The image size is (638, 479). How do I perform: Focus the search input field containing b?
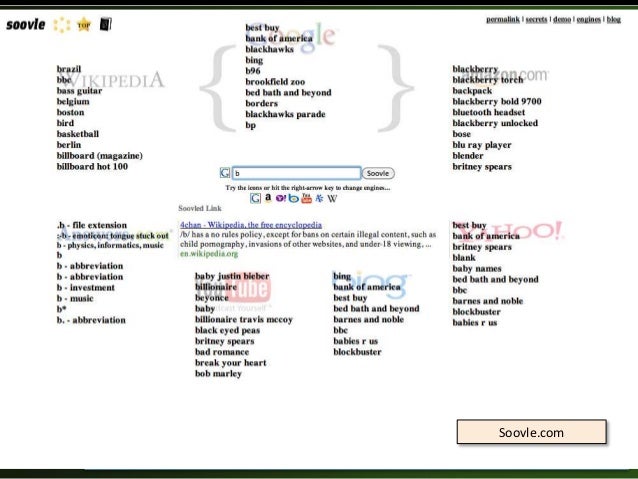296,173
